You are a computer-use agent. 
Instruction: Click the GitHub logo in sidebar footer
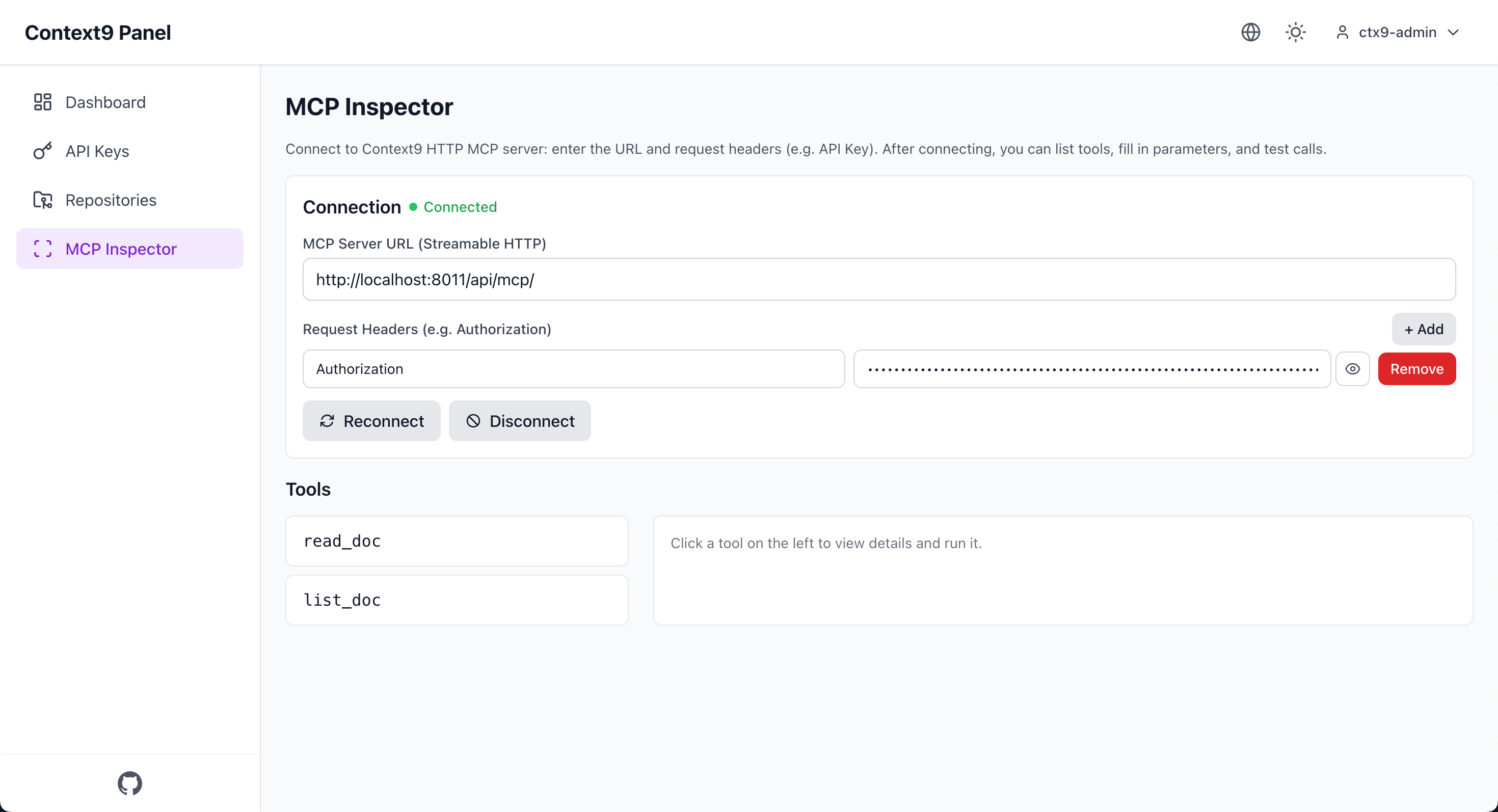pos(130,783)
